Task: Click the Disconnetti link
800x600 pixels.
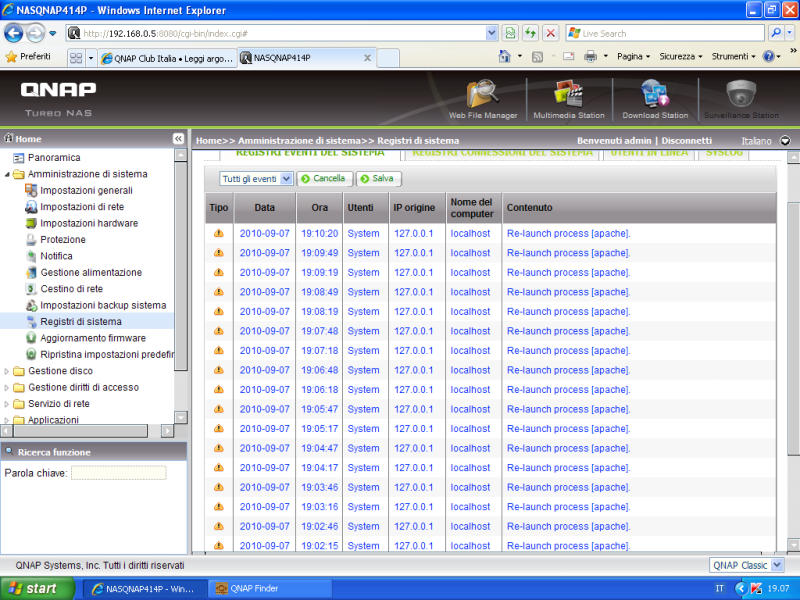Action: [687, 141]
